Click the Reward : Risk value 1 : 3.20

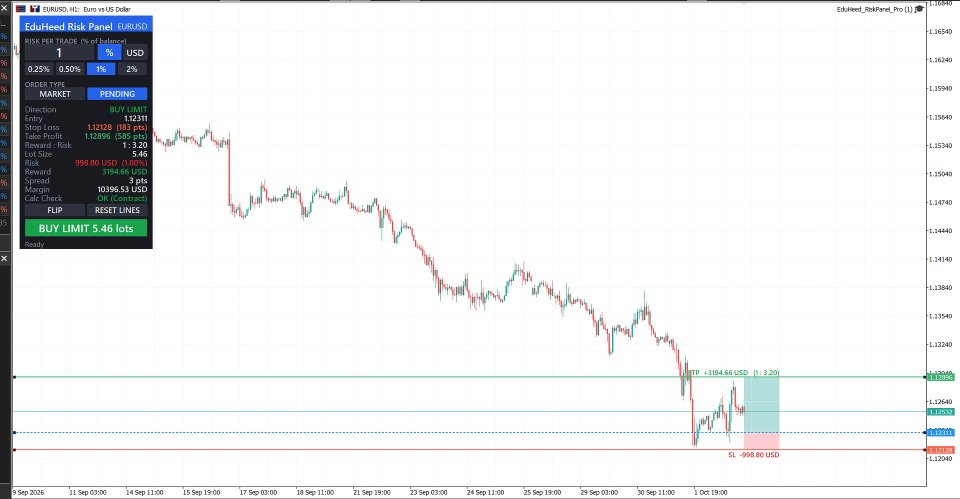click(x=135, y=145)
